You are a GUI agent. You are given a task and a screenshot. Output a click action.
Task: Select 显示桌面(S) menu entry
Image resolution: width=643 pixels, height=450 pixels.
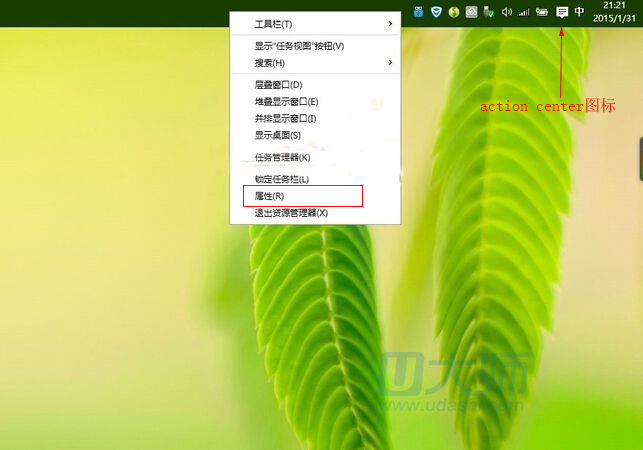(277, 135)
